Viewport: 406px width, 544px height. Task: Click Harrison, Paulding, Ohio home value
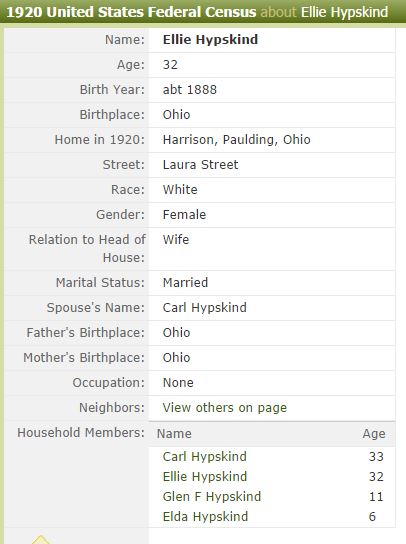pyautogui.click(x=236, y=140)
